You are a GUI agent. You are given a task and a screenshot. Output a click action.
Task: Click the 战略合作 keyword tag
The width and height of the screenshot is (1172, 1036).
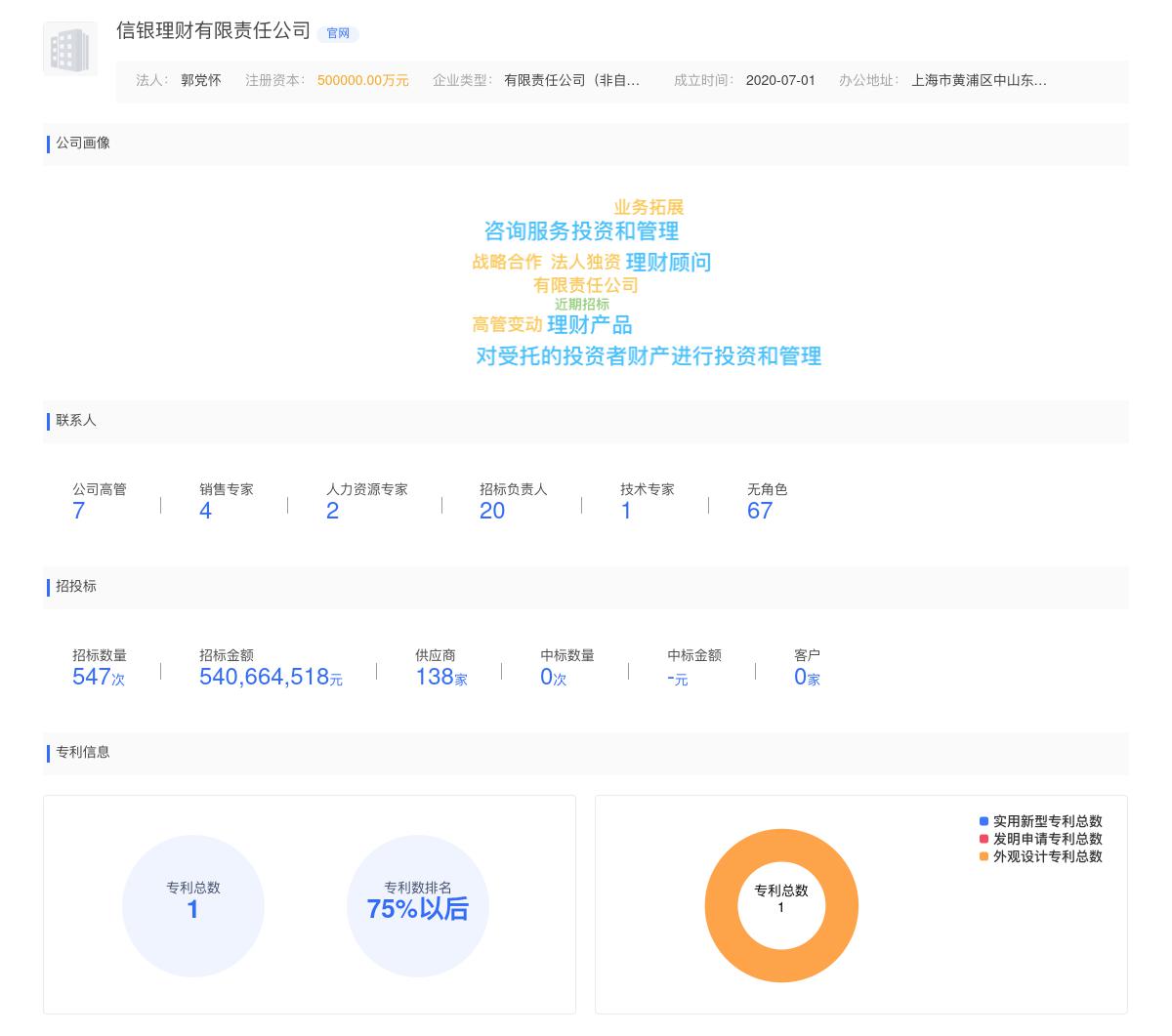[507, 262]
